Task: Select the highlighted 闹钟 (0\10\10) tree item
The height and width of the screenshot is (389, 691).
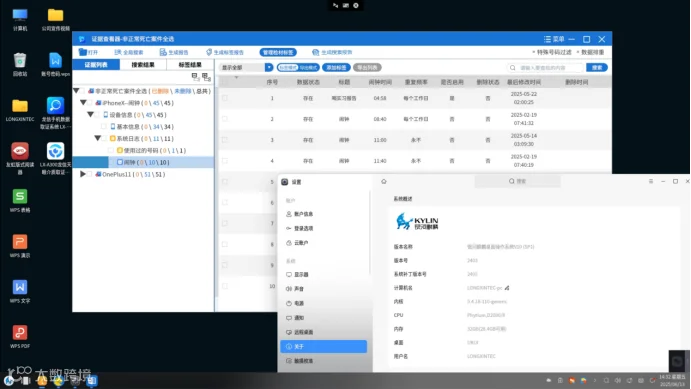Action: point(143,162)
